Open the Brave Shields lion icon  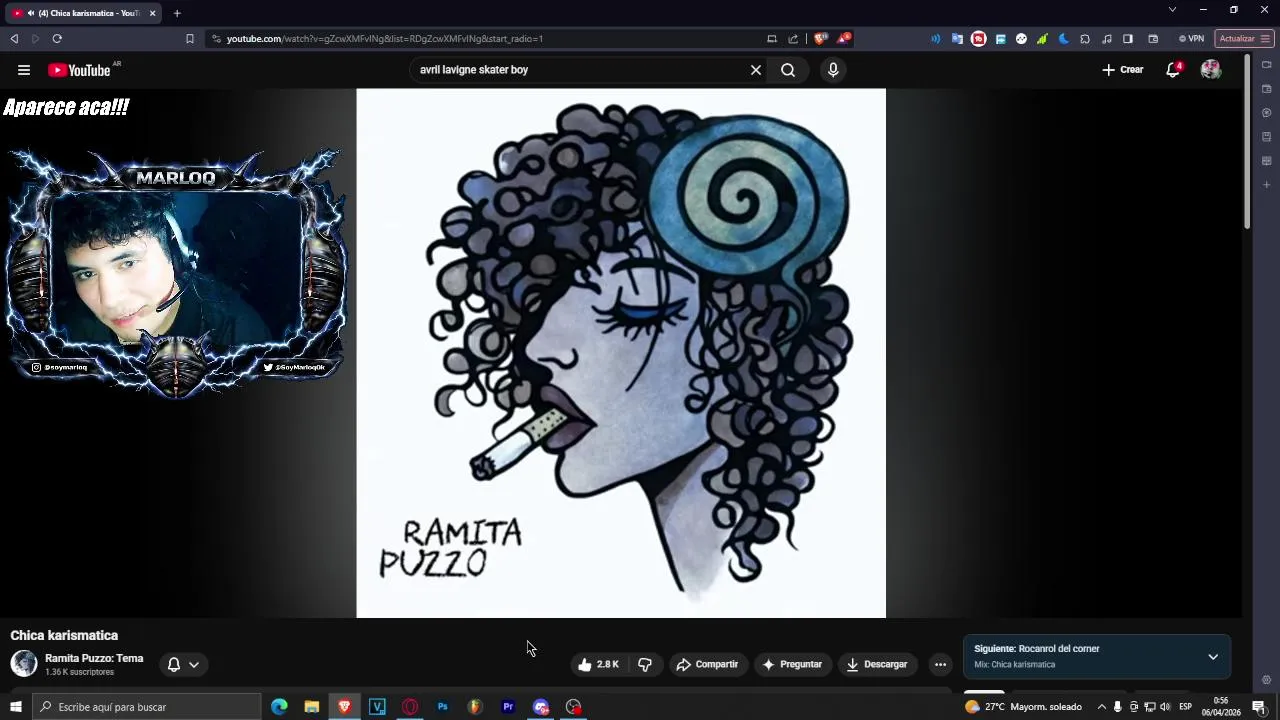tap(821, 39)
